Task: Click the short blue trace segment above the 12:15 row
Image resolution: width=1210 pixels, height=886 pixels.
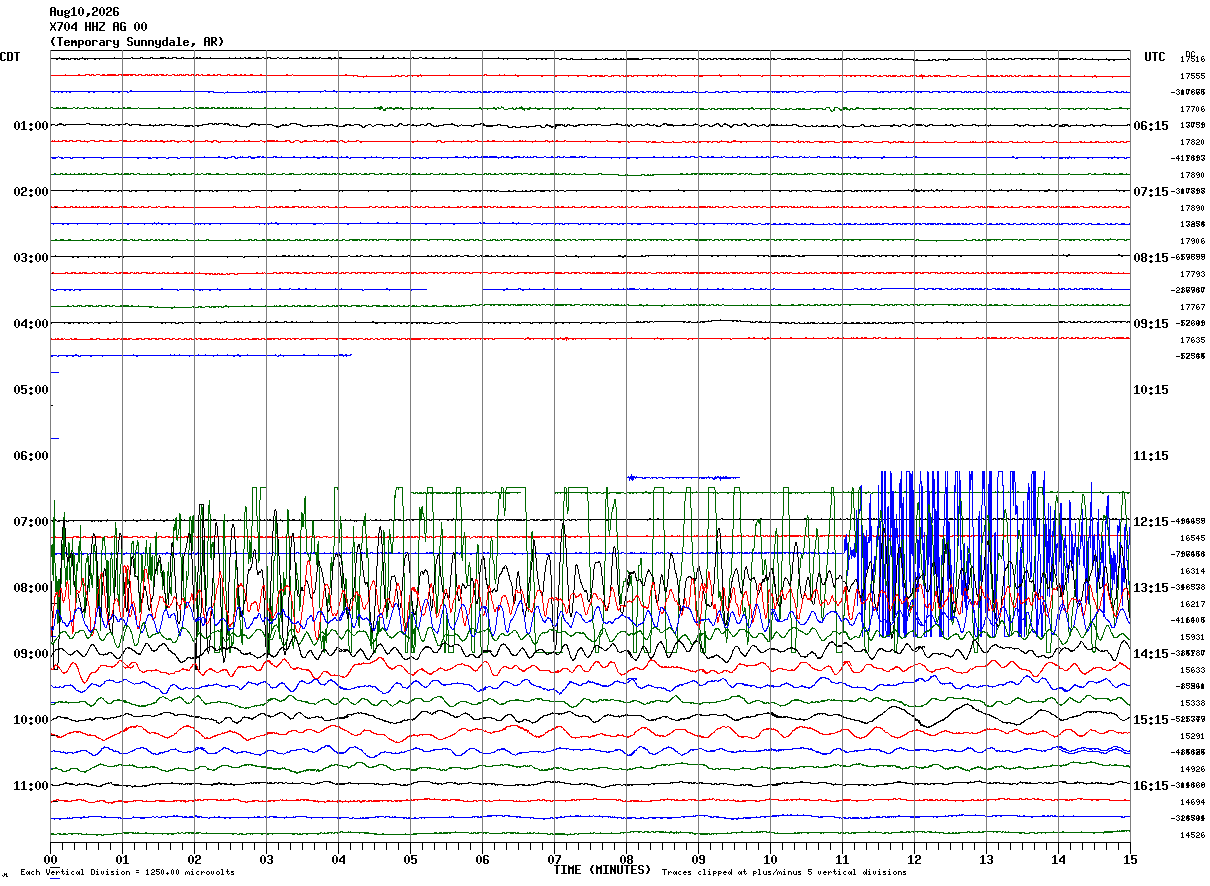Action: pyautogui.click(x=683, y=477)
